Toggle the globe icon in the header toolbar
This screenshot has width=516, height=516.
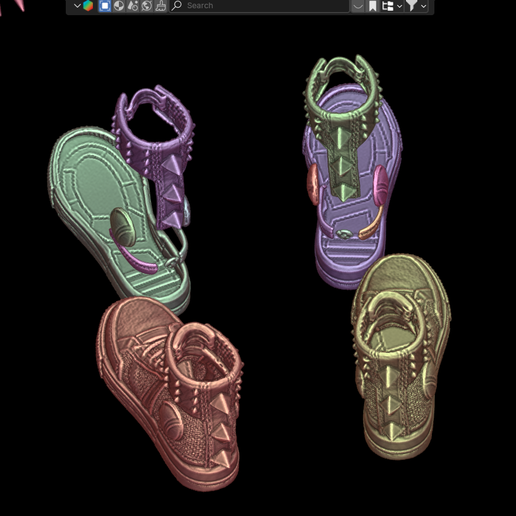(147, 6)
